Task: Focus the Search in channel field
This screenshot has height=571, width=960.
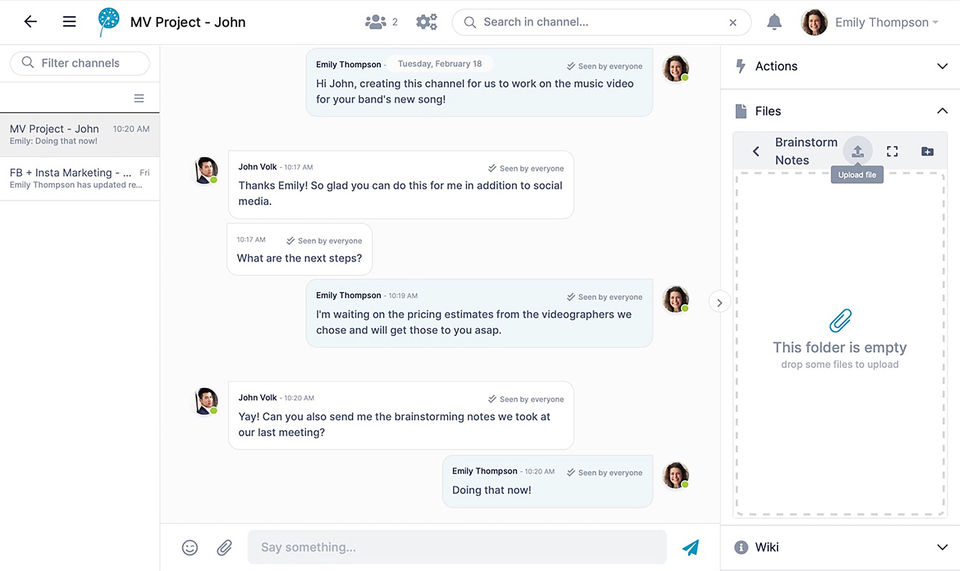Action: click(x=601, y=22)
